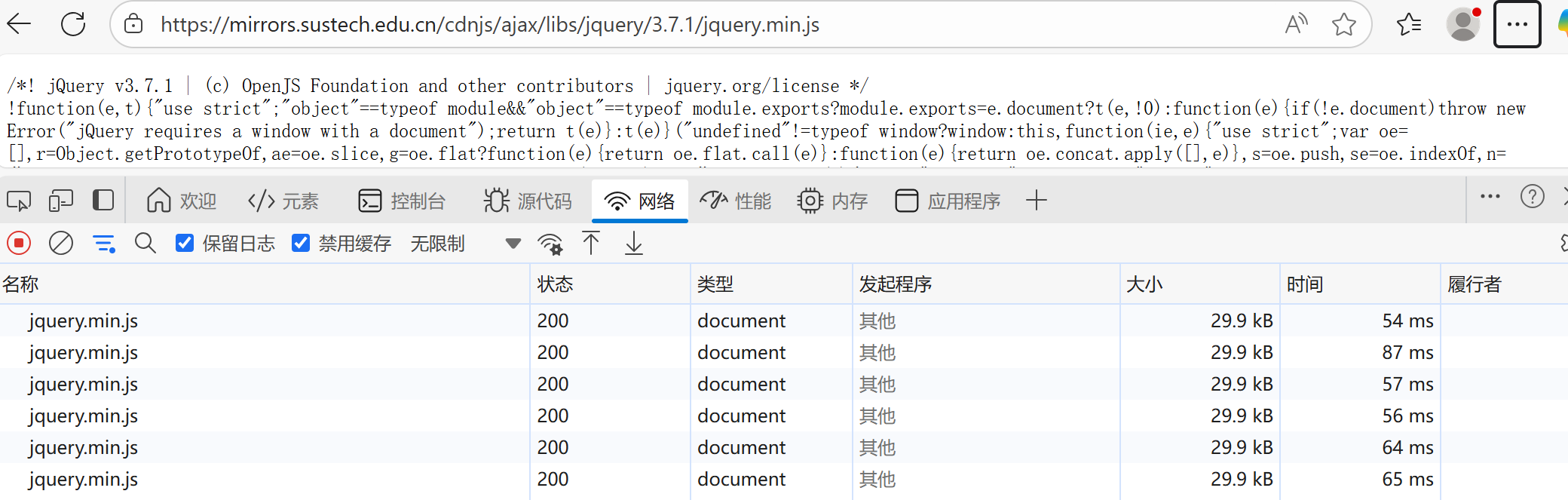Screen dimensions: 1568x500
Task: Refresh the page with reload button
Action: click(x=73, y=25)
